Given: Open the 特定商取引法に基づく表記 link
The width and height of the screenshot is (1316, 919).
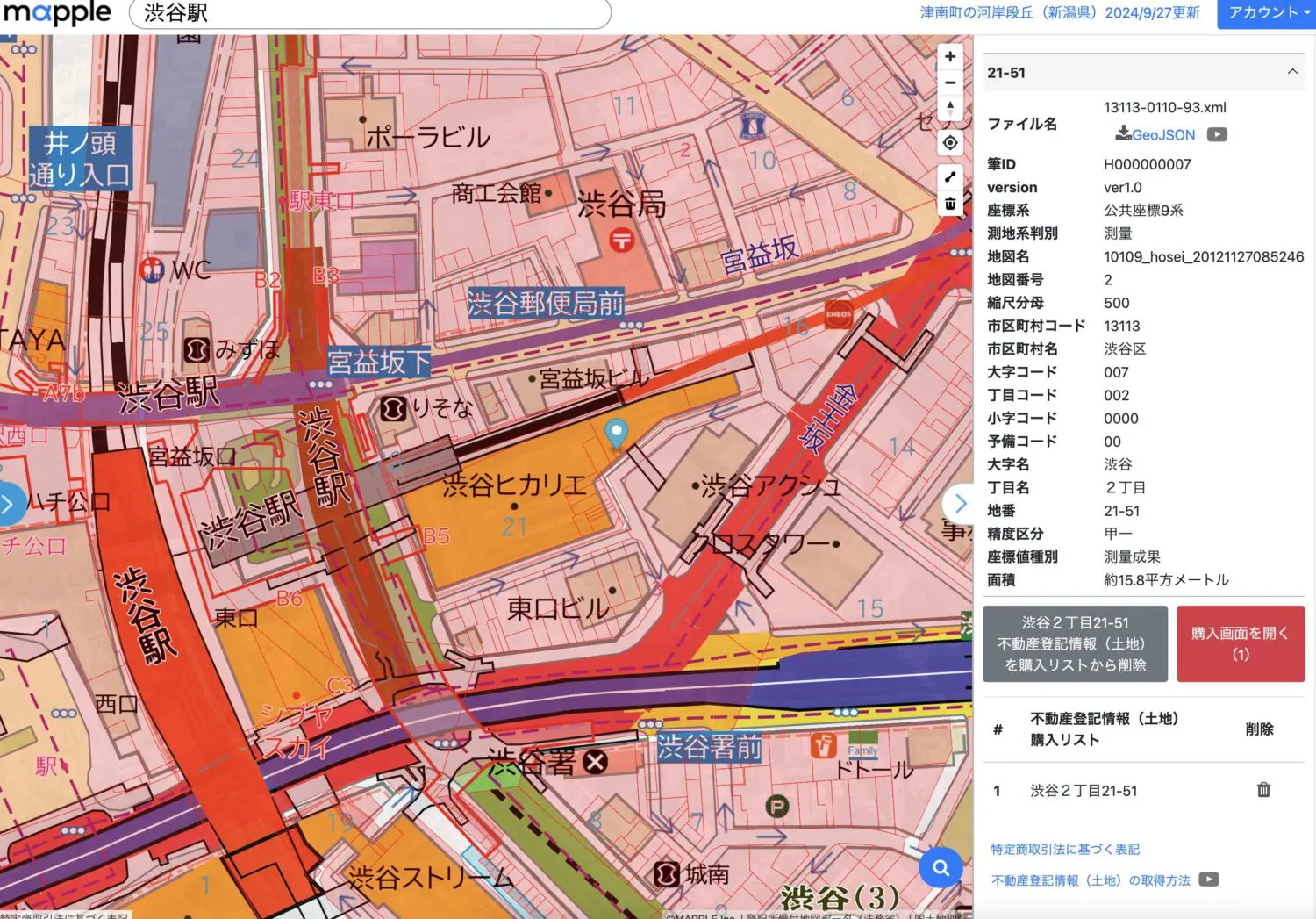Looking at the screenshot, I should pos(1064,849).
